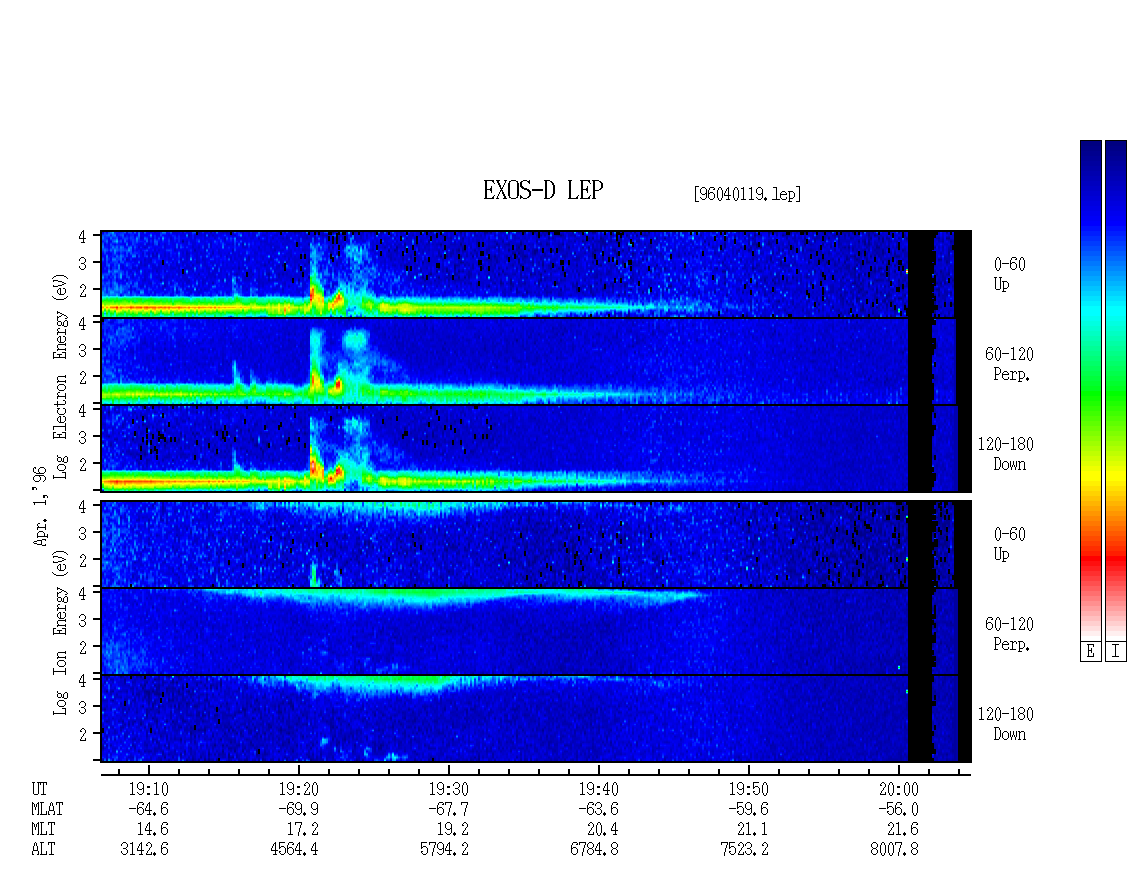1130x875 pixels.
Task: Click the 20:00 UT time tick label
Action: point(898,789)
